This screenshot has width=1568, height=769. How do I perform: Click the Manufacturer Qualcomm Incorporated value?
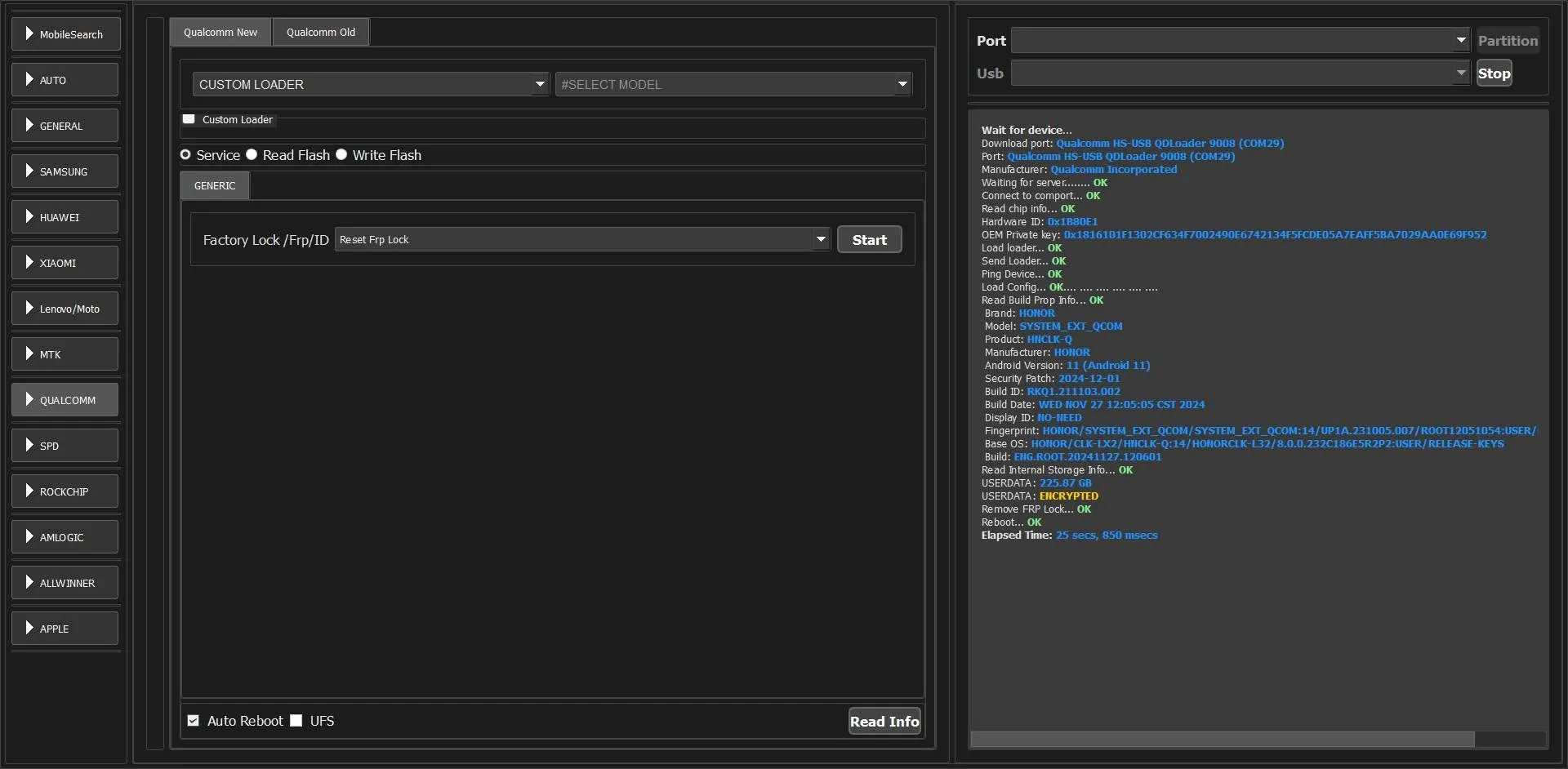coord(1114,169)
